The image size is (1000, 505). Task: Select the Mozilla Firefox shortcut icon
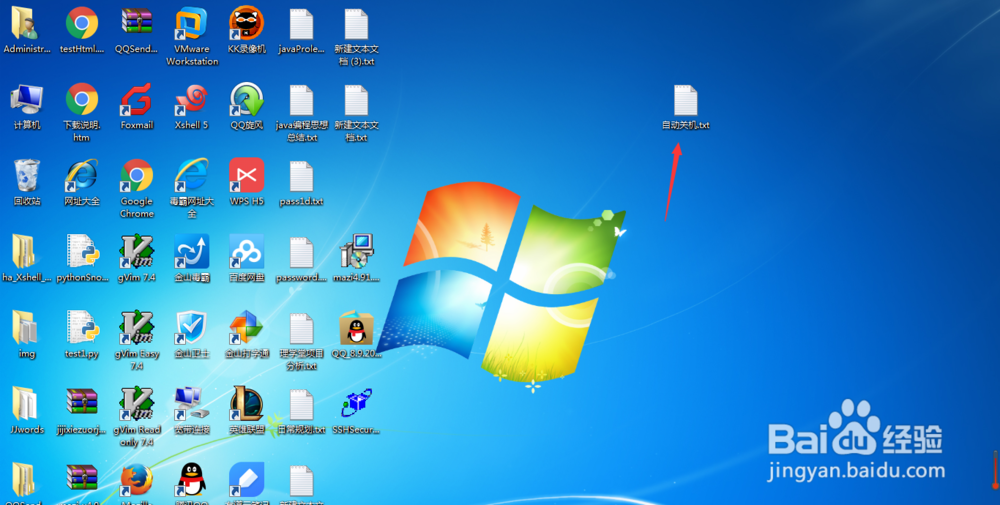136,483
